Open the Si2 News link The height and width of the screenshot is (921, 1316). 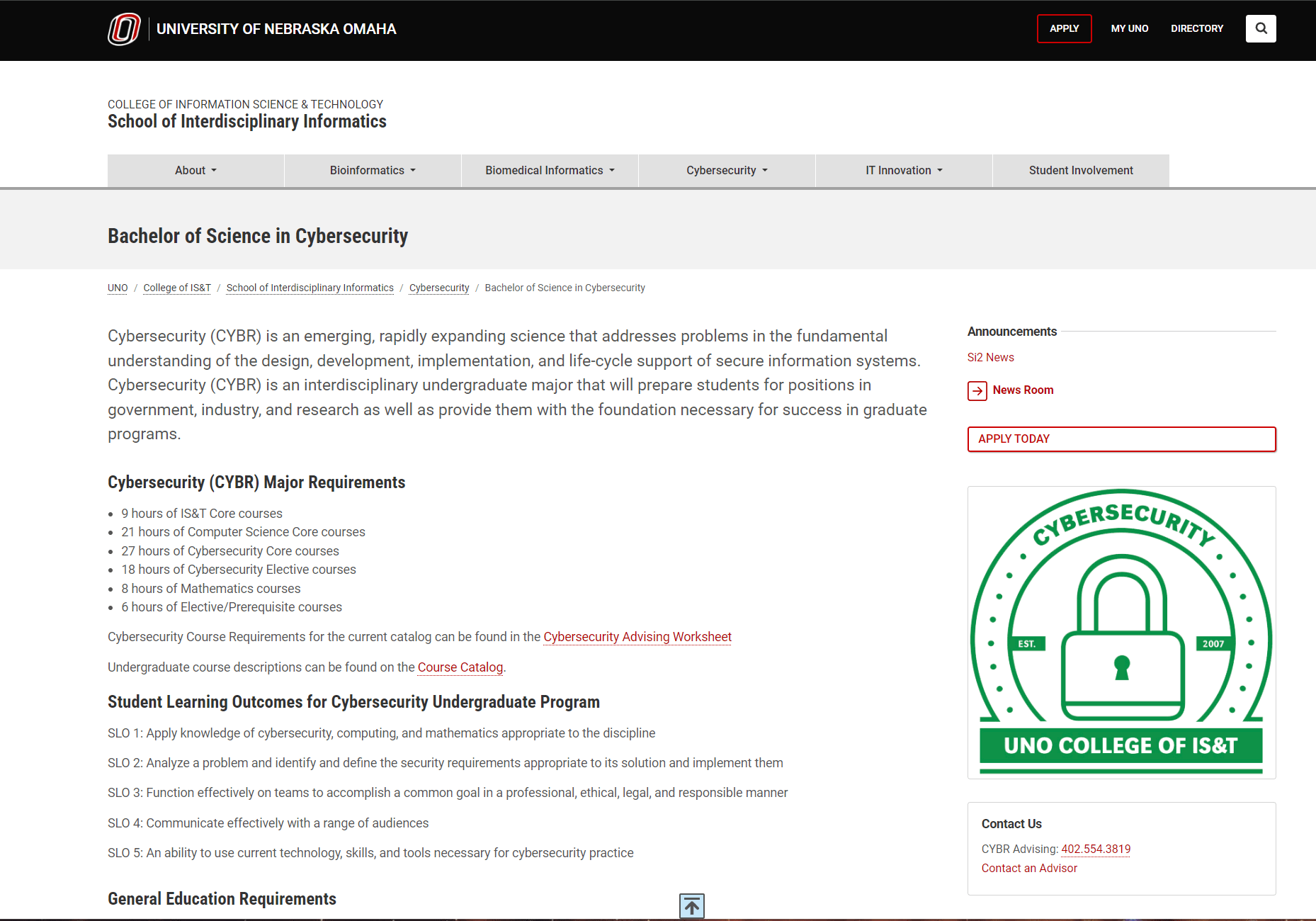(990, 357)
